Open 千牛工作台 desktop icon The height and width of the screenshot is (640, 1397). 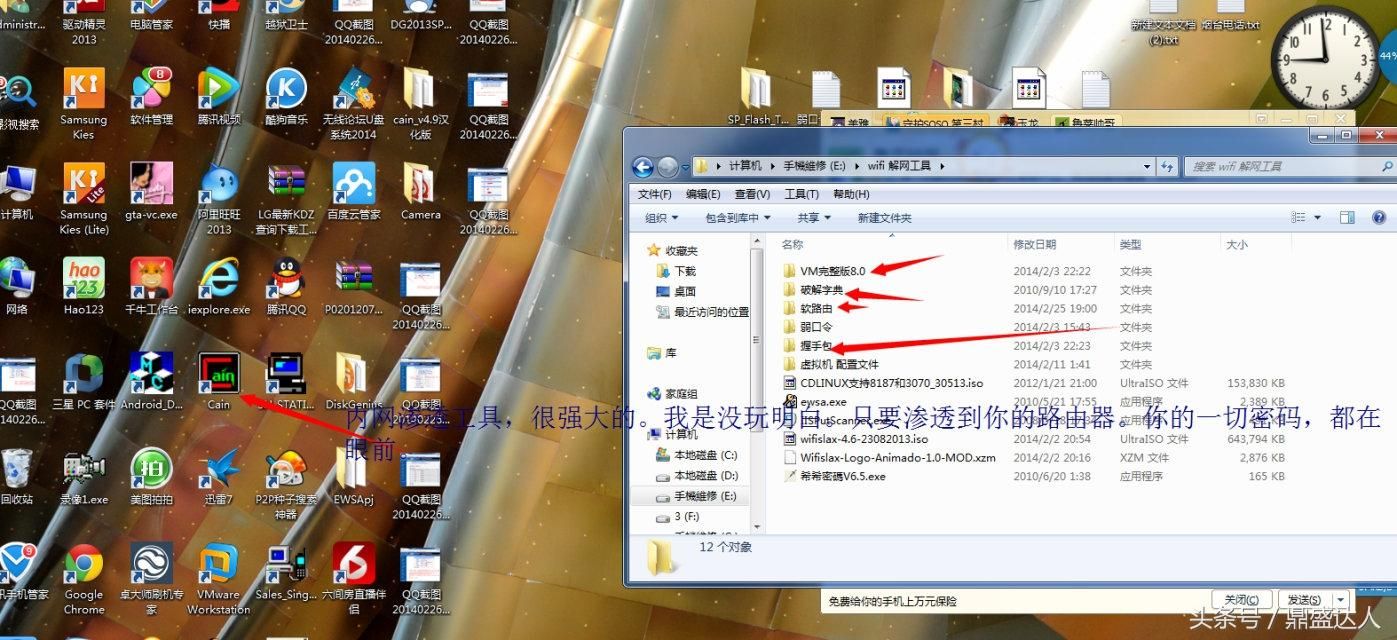pos(152,286)
